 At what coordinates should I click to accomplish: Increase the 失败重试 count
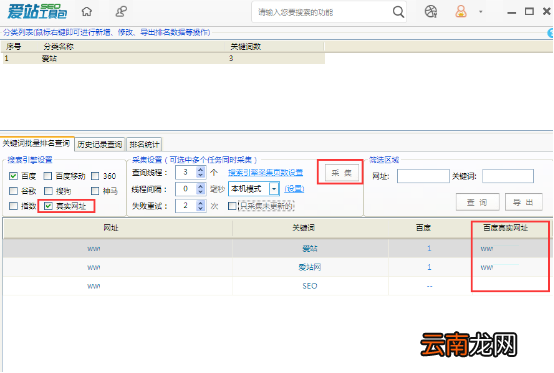(201, 203)
